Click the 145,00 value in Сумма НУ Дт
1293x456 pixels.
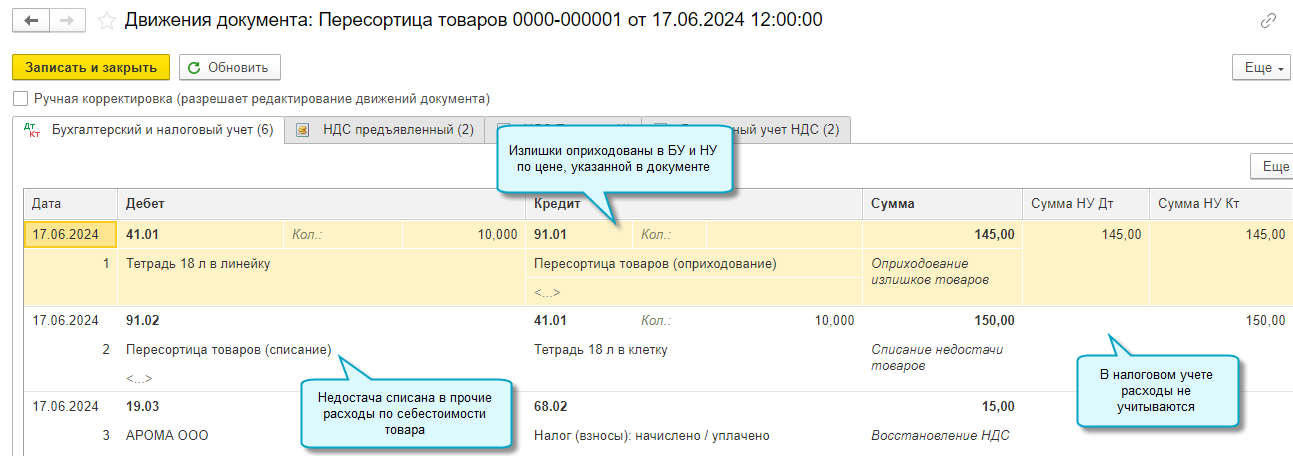[1121, 235]
